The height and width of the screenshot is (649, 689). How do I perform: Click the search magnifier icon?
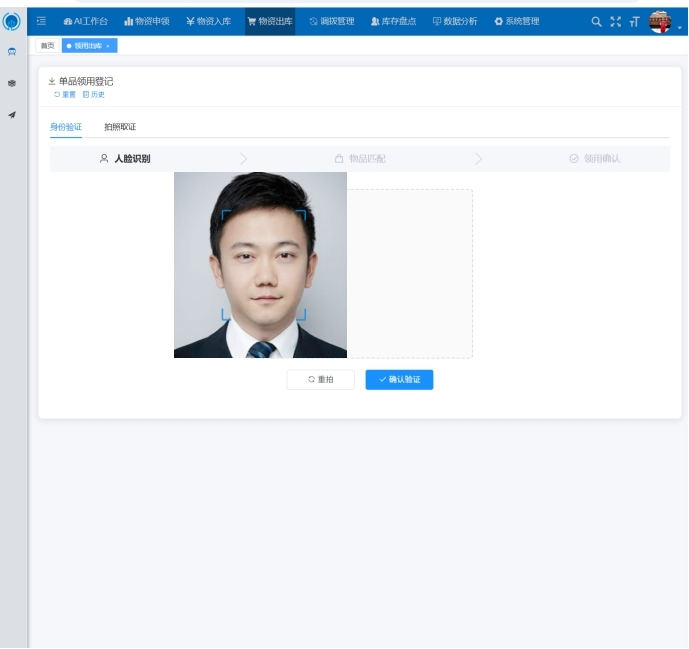(x=596, y=22)
